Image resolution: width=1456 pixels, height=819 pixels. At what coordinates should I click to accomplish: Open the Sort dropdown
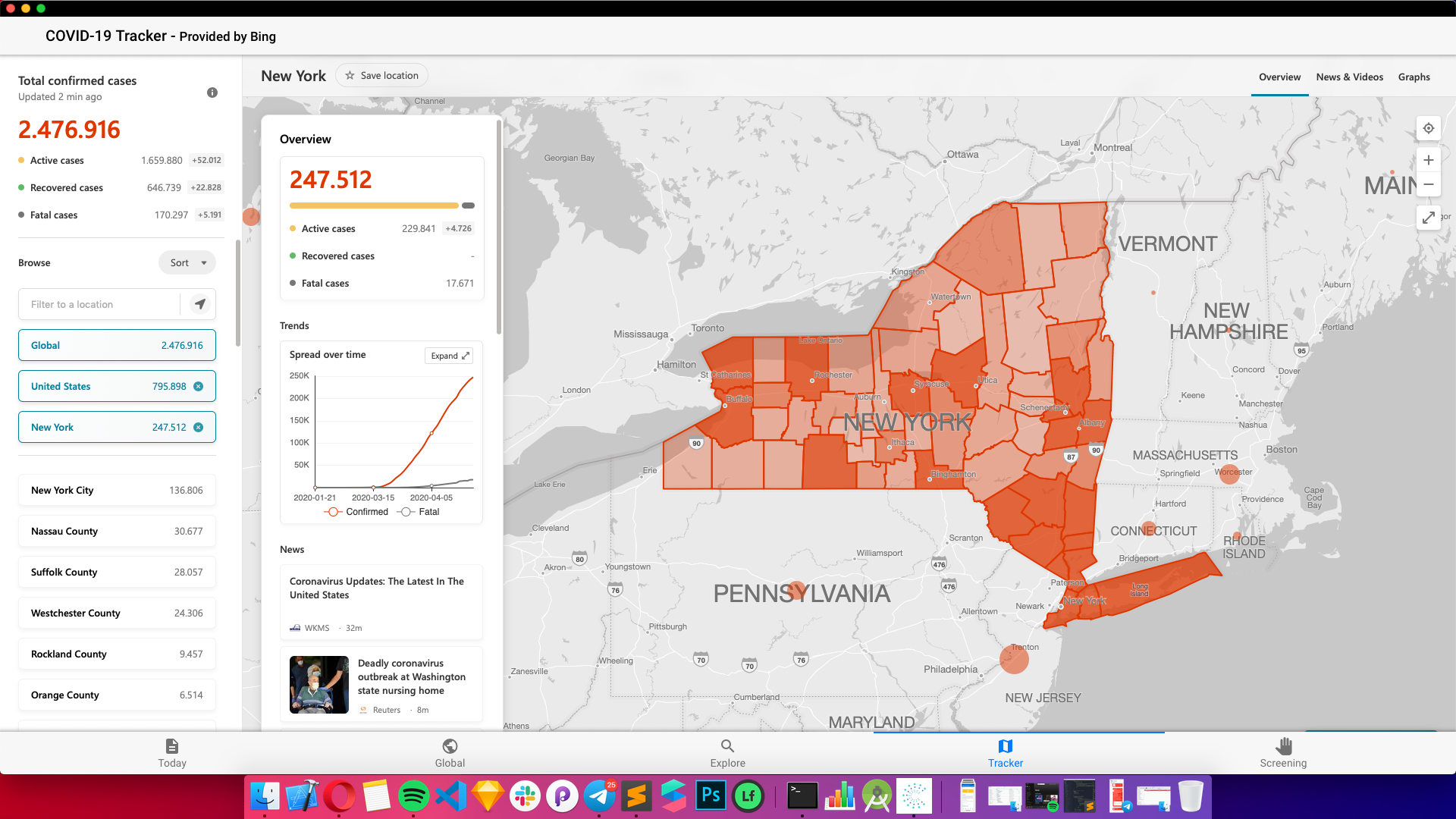point(187,262)
